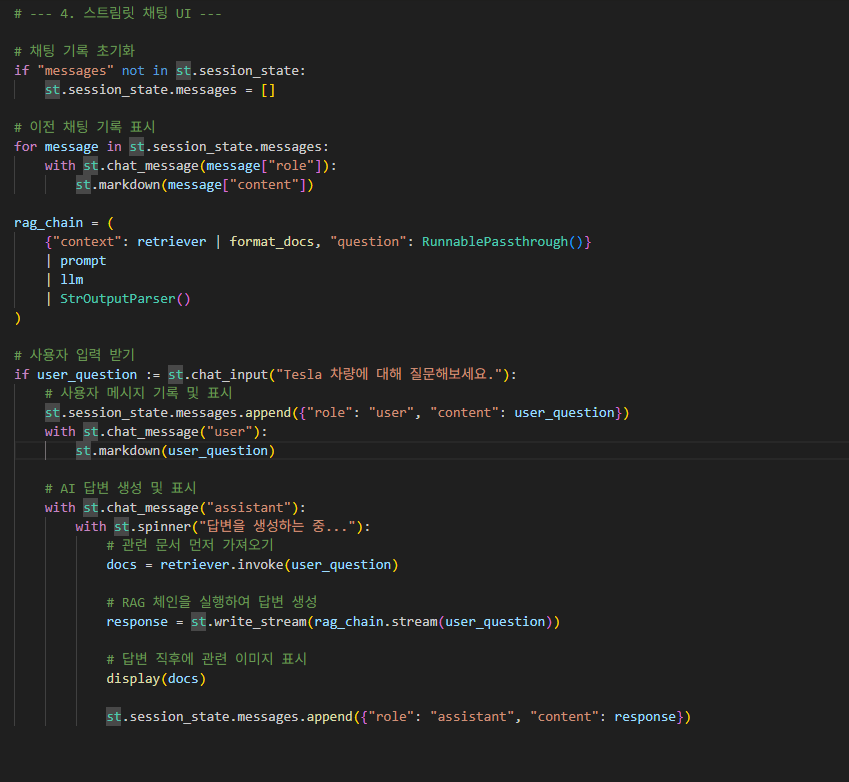Click the llm line in the chain
Viewport: 849px width, 782px height.
pyautogui.click(x=71, y=280)
